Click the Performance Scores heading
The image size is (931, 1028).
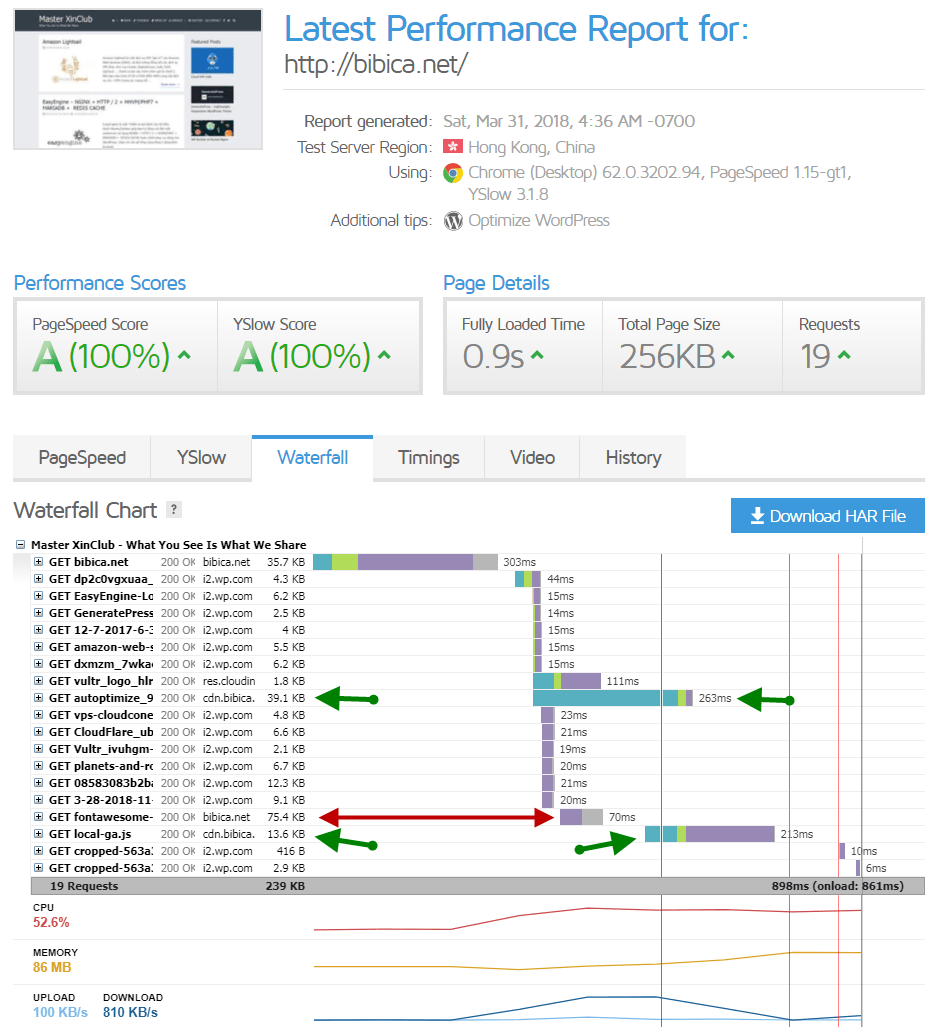tap(100, 283)
